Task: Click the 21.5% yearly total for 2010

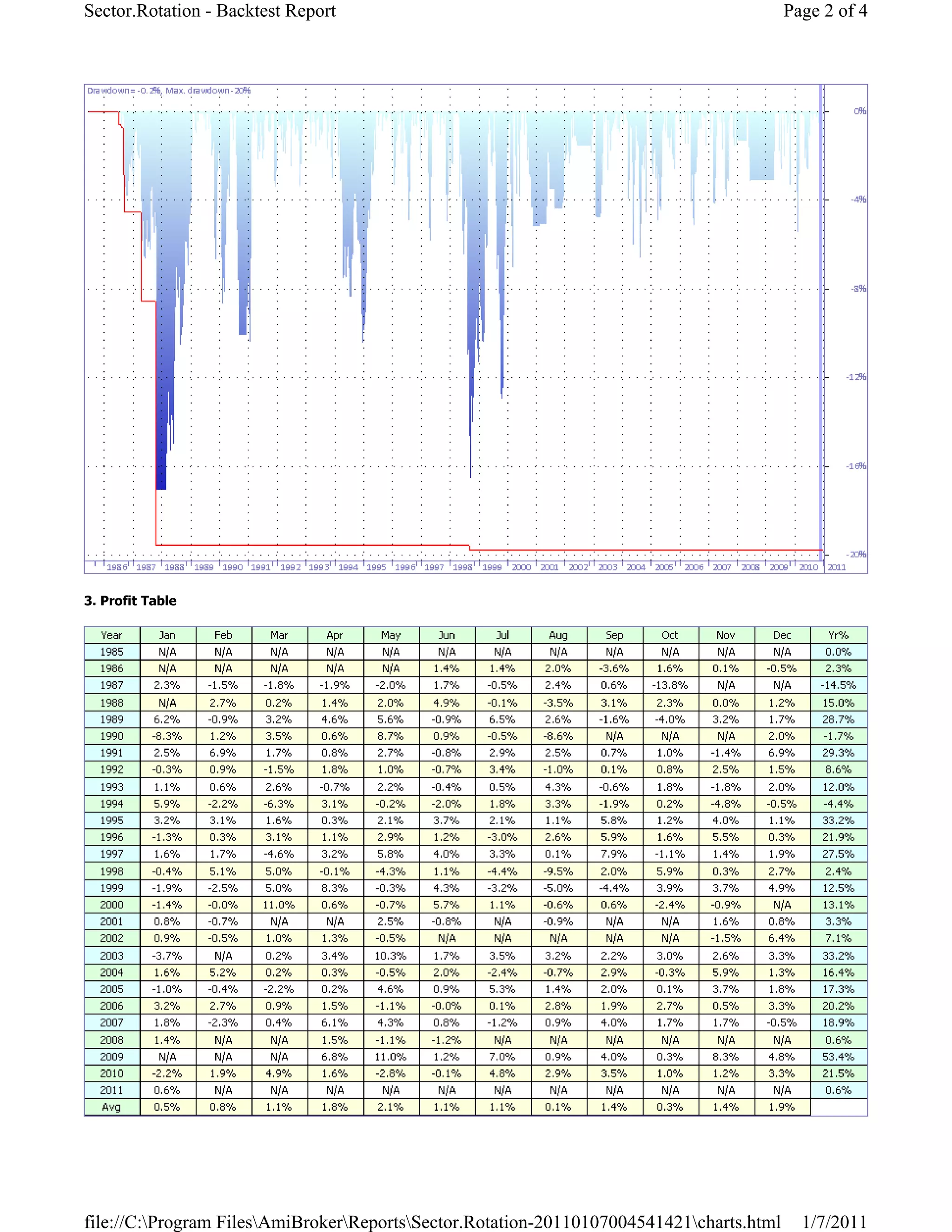Action: 839,1073
